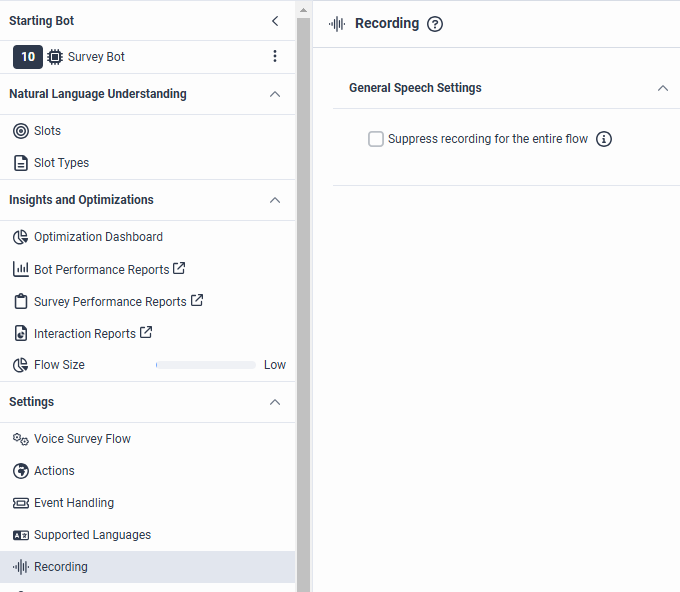Open the Survey Bot three-dot menu
Screen dimensions: 680x592
(275, 57)
